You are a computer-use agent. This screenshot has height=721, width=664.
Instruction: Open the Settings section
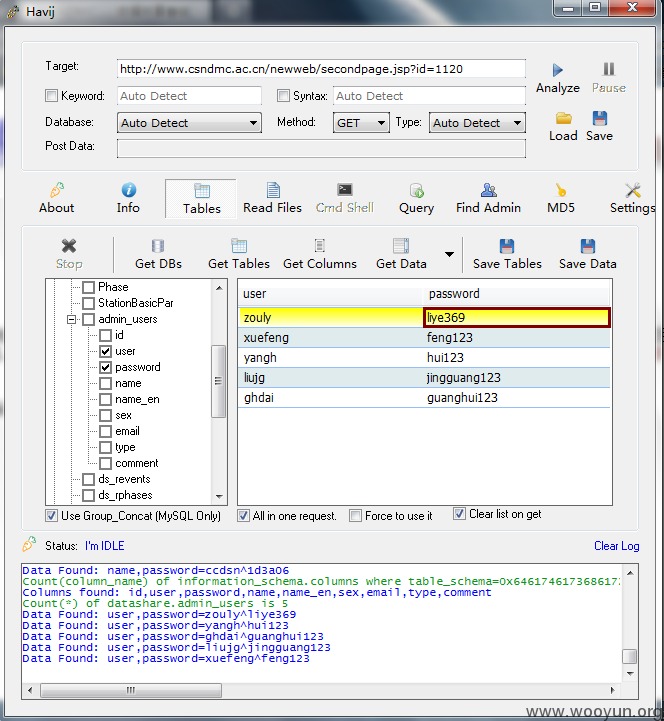633,199
